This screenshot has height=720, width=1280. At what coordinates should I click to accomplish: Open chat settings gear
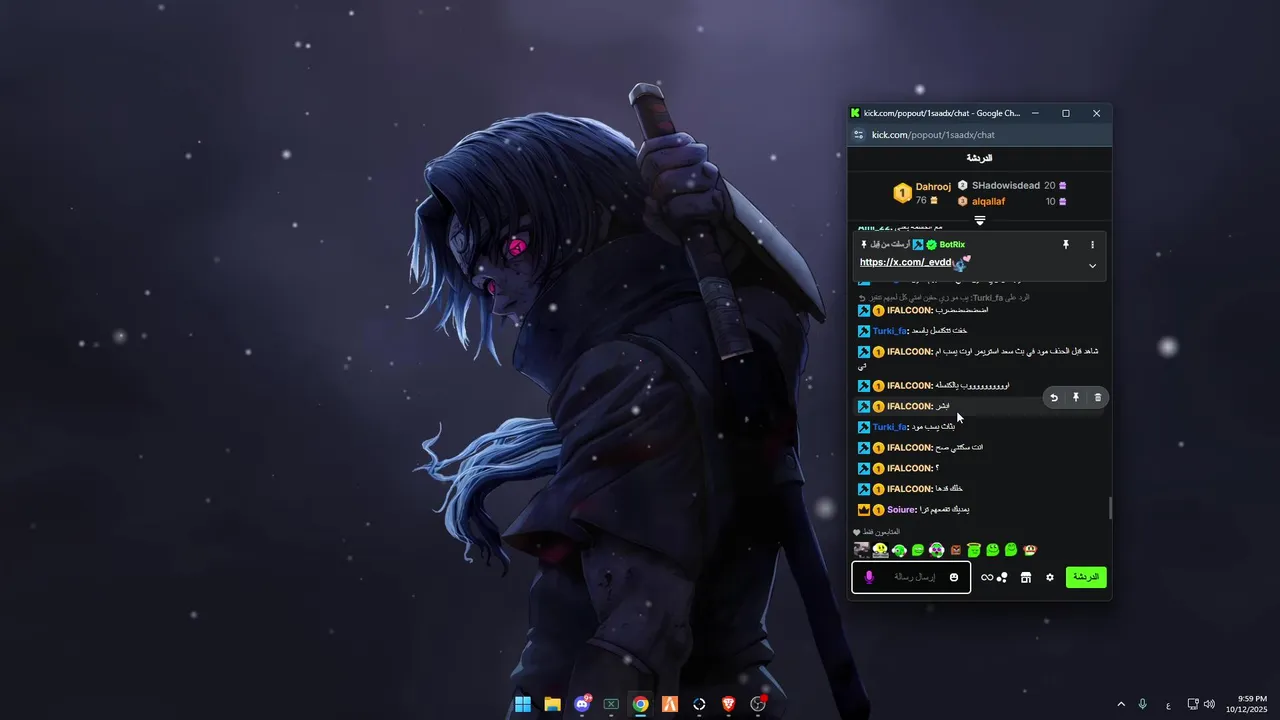coord(1050,577)
